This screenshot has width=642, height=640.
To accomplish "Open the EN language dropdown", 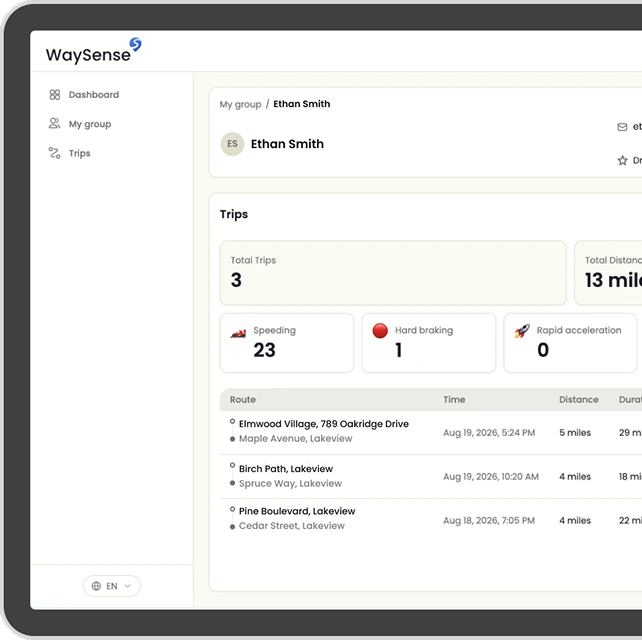I will [x=111, y=586].
